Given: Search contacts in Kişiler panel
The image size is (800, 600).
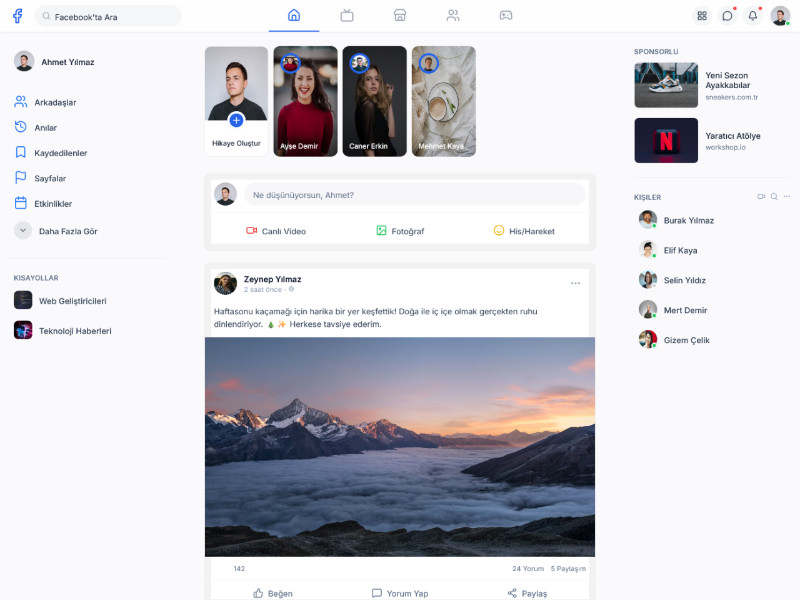Looking at the screenshot, I should coord(774,197).
